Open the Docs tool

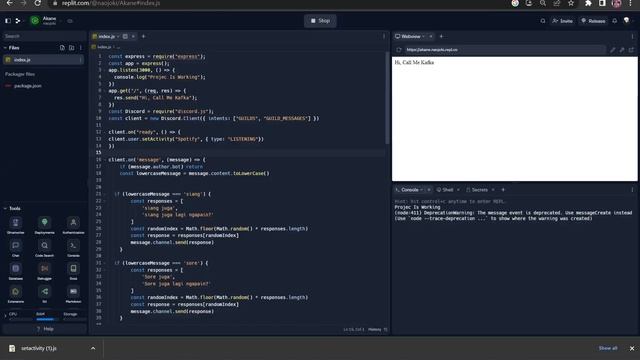coord(73,271)
